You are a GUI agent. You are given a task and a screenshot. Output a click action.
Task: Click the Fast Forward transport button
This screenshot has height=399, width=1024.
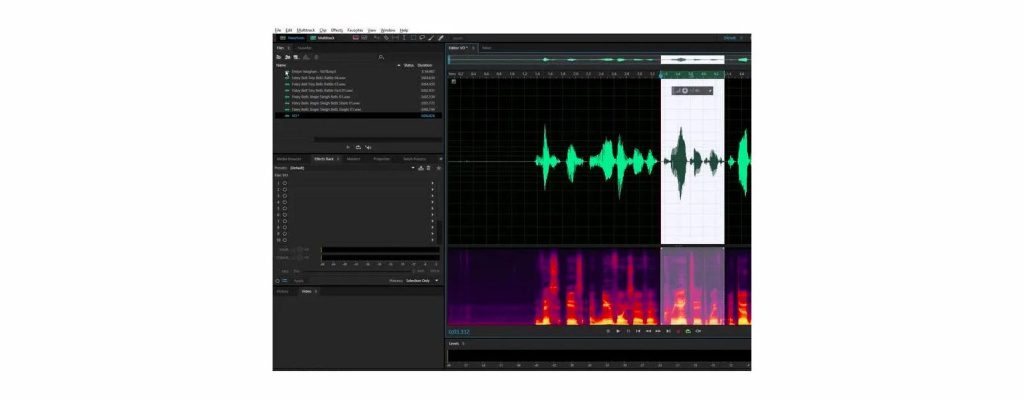pyautogui.click(x=658, y=331)
